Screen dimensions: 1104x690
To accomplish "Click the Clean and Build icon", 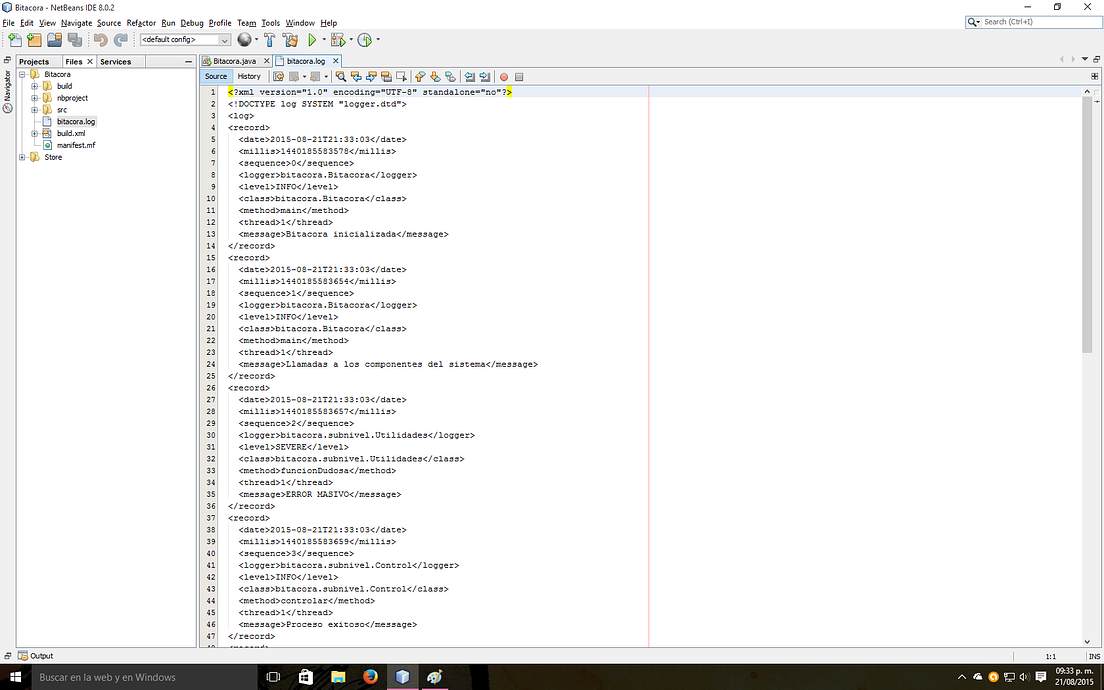I will pyautogui.click(x=288, y=39).
